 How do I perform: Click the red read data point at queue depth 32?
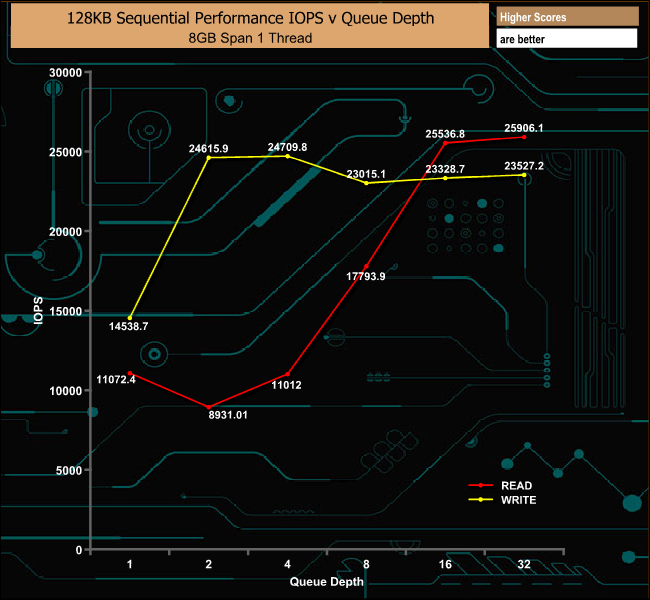point(524,137)
